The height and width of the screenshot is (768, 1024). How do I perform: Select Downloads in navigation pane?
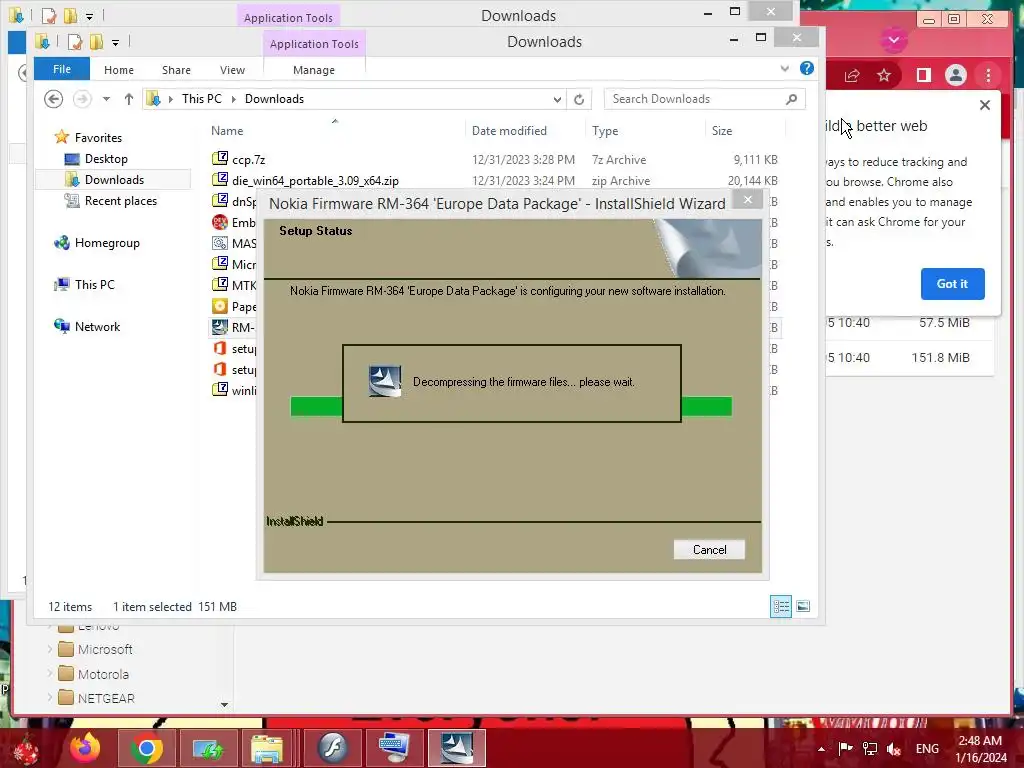pos(114,180)
